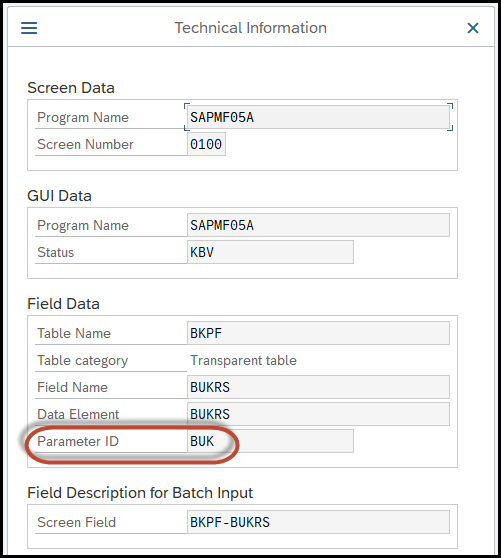Image resolution: width=501 pixels, height=558 pixels.
Task: Click the Table Name field BKPF
Action: [x=318, y=333]
